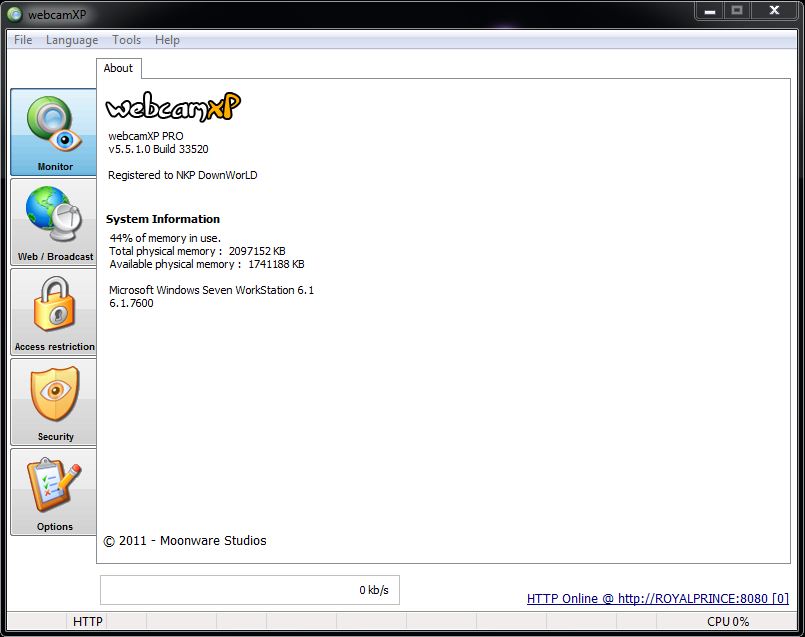Image resolution: width=805 pixels, height=637 pixels.
Task: Click the CPU 0% status bar entry
Action: (x=728, y=622)
